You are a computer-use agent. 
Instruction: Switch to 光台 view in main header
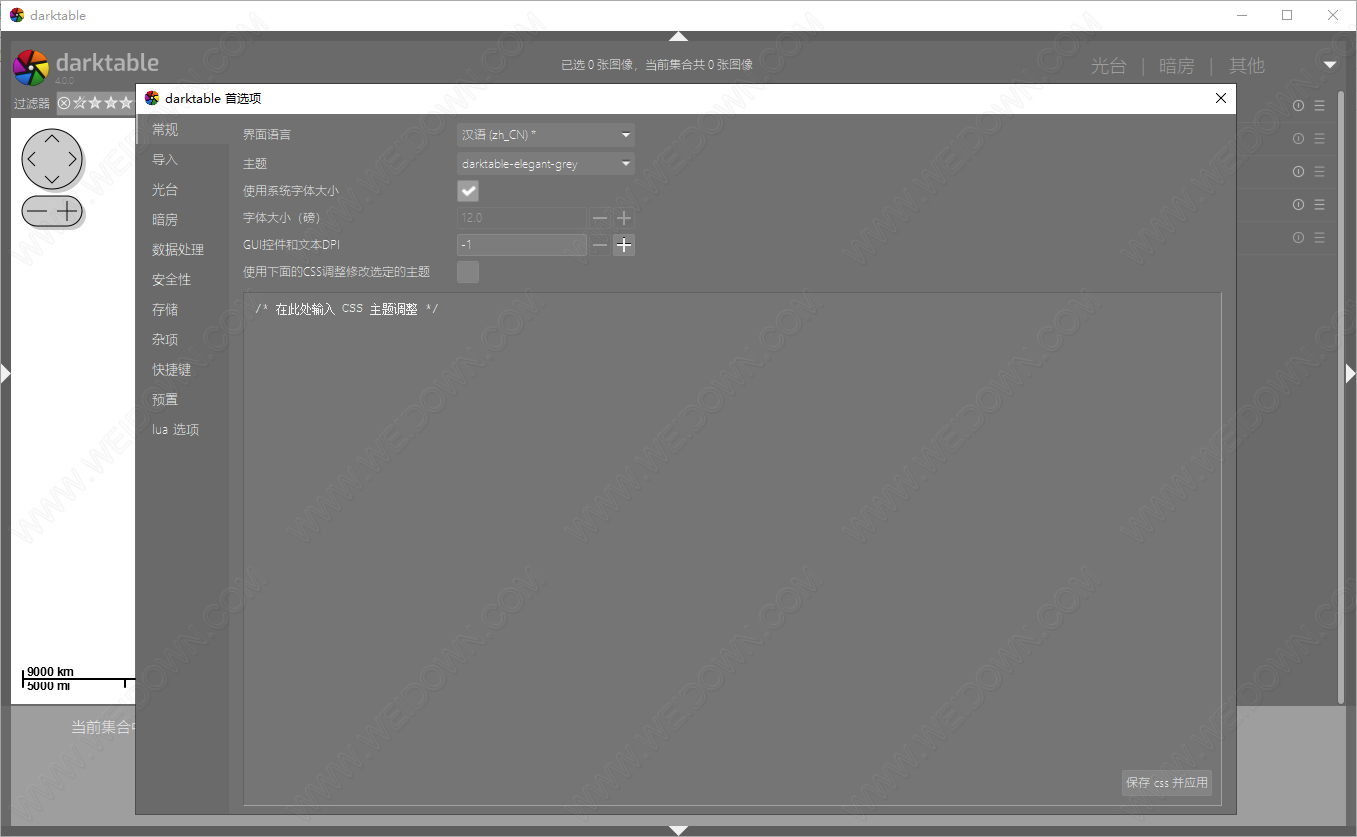click(x=1108, y=66)
